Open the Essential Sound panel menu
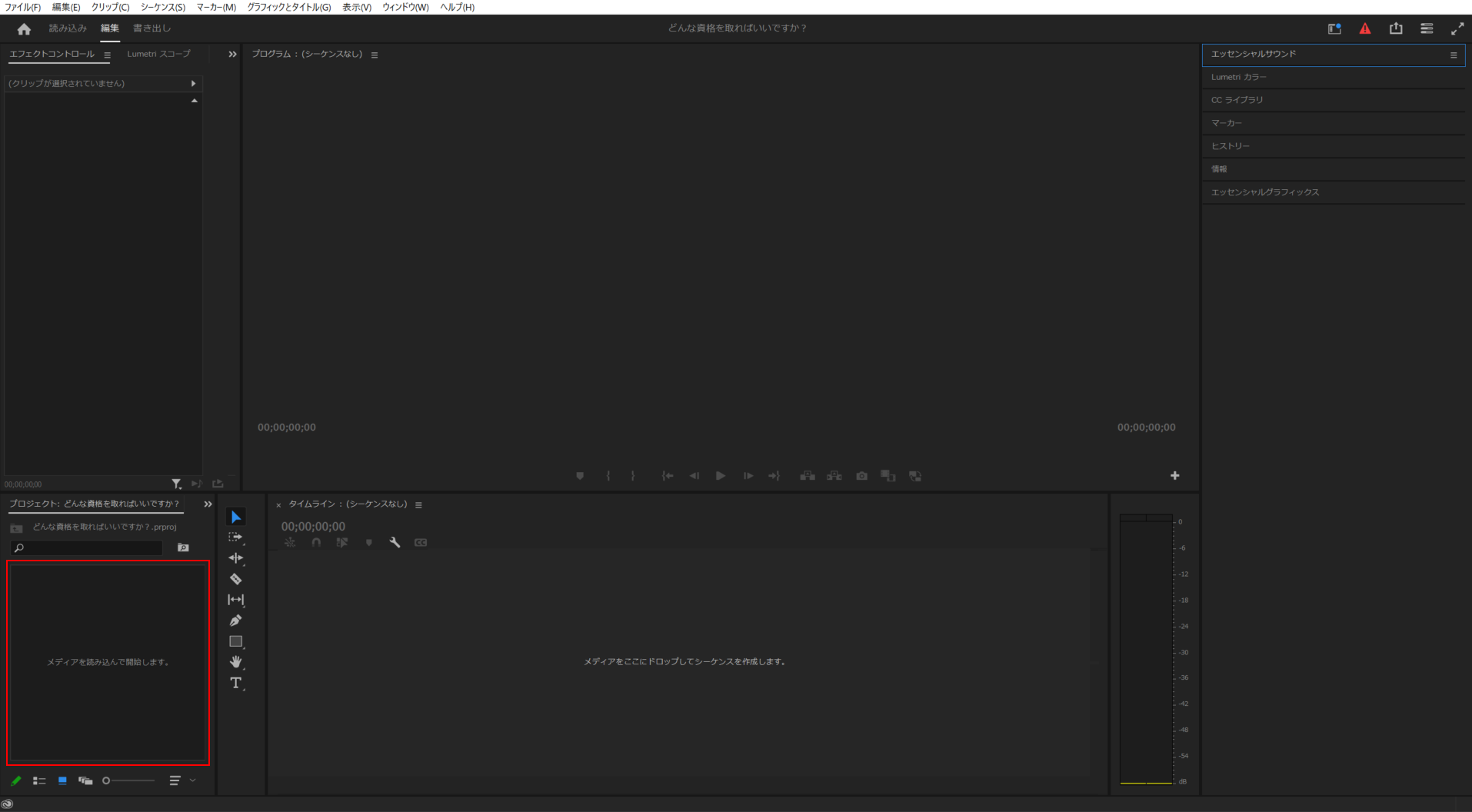This screenshot has height=812, width=1472. (1454, 55)
